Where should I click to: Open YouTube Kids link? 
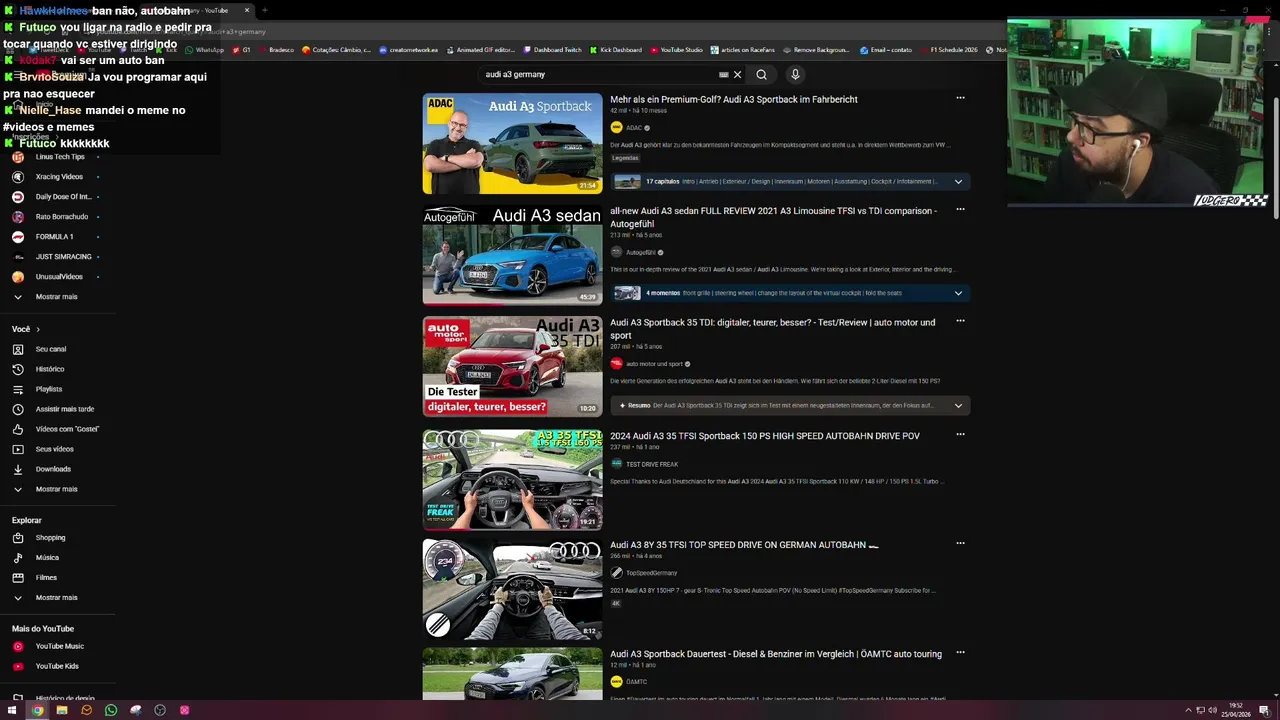click(x=57, y=666)
